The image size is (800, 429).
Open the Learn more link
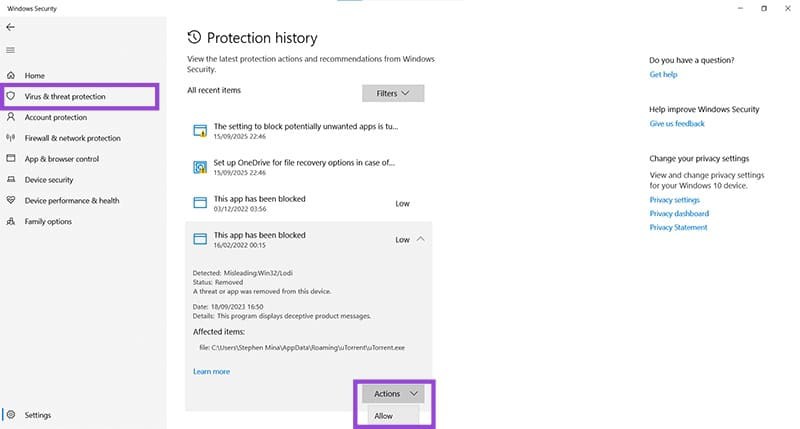(x=211, y=371)
